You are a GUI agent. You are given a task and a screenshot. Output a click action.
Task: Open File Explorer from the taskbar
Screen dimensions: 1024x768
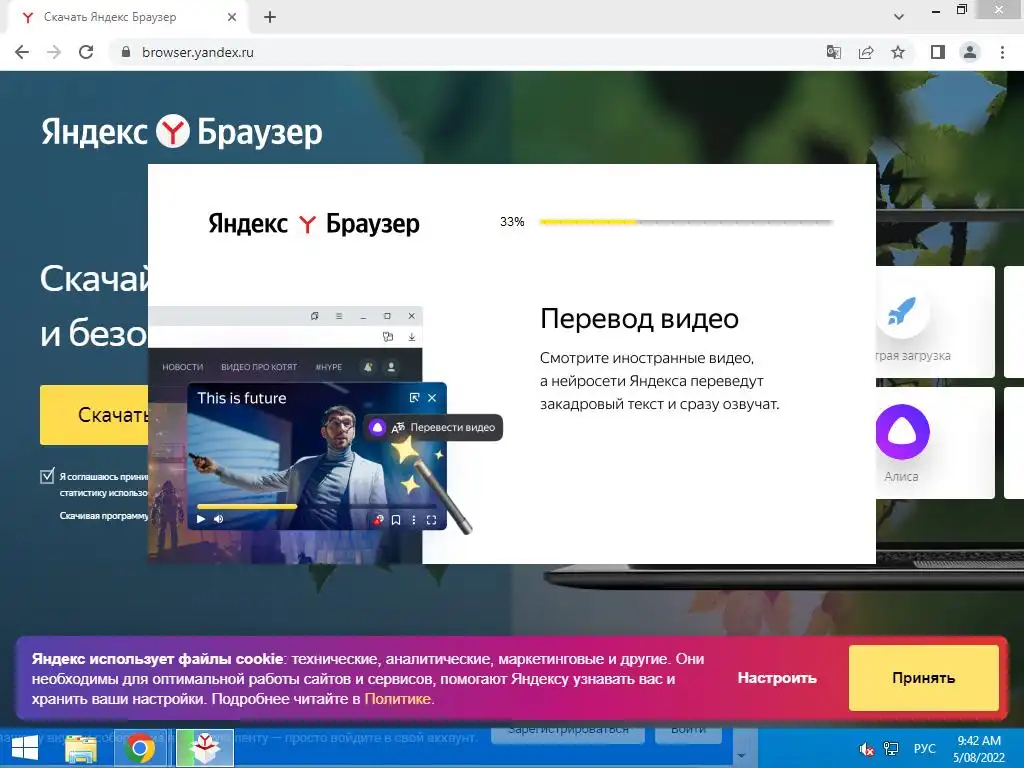[82, 748]
